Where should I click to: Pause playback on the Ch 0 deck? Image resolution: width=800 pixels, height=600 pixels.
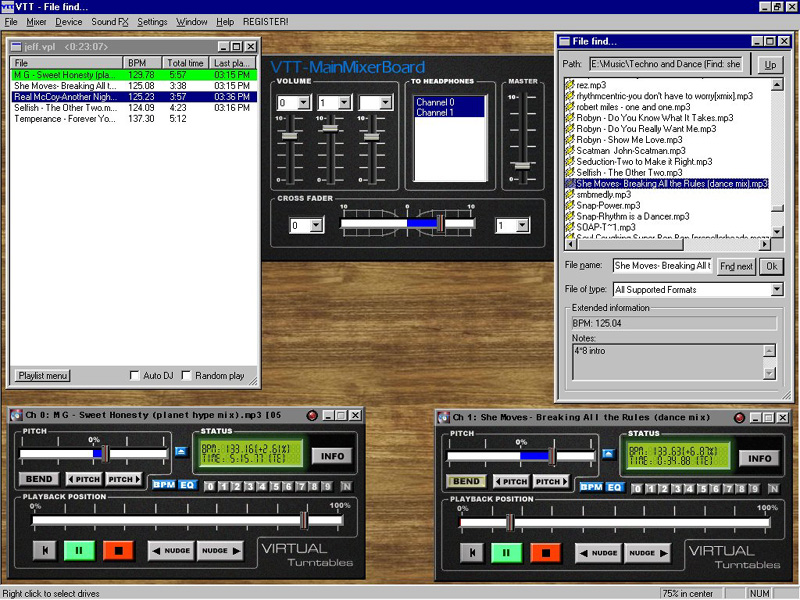pos(79,551)
